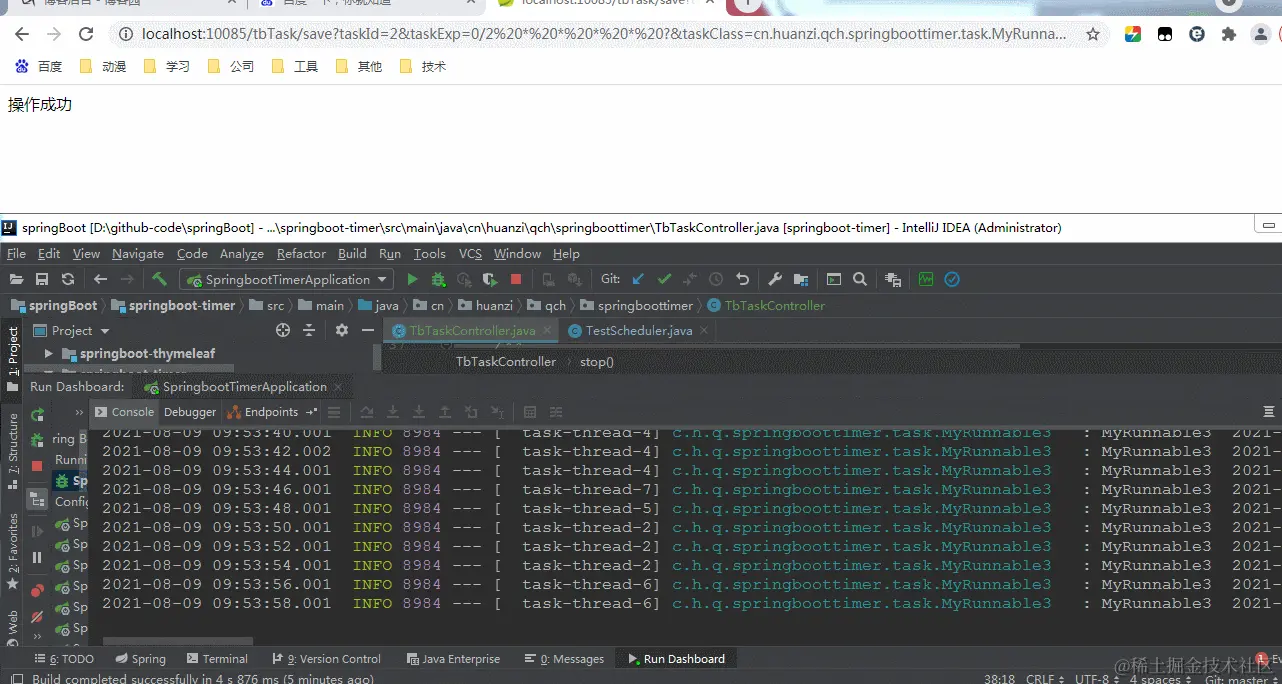Open the Spring tool window
This screenshot has width=1282, height=684.
[x=140, y=659]
